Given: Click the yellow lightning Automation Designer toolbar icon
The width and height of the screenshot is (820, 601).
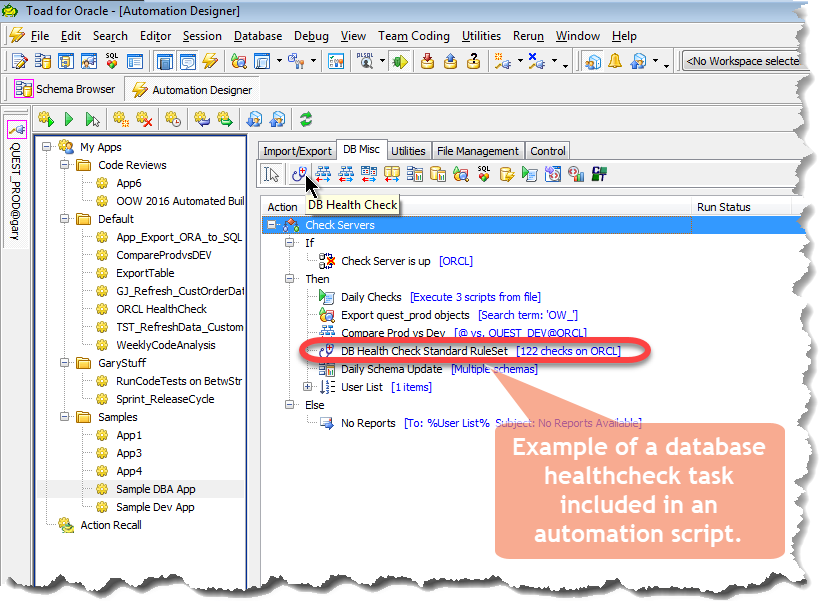Looking at the screenshot, I should tap(210, 61).
